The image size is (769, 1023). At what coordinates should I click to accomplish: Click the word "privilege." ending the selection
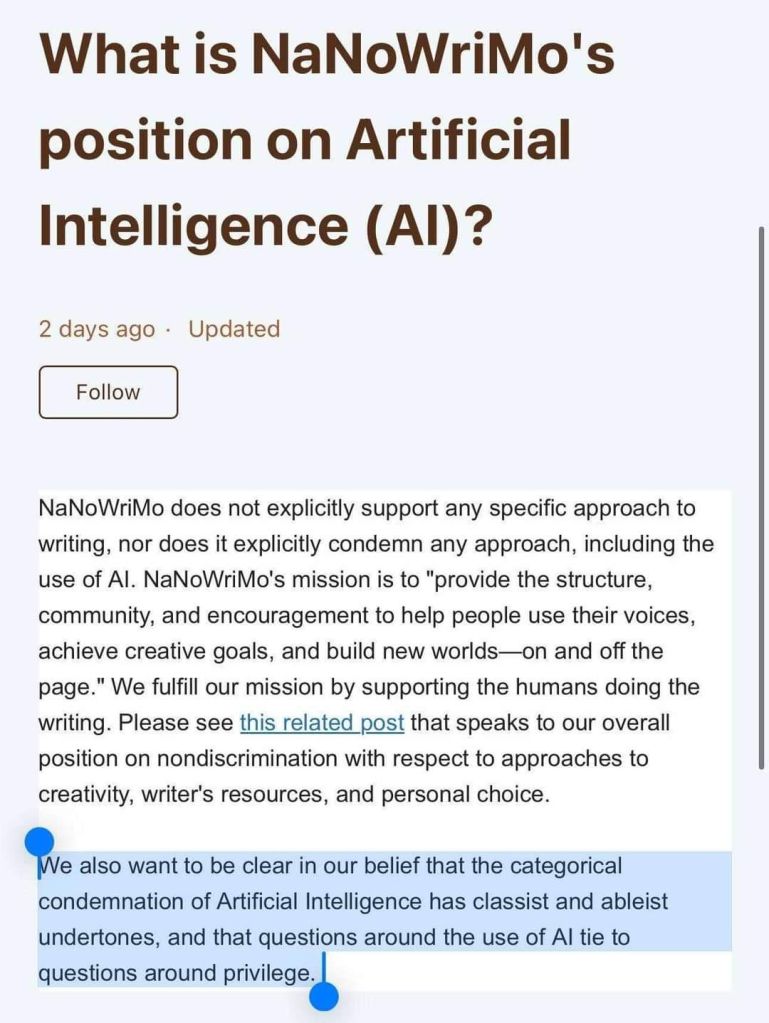coord(265,973)
